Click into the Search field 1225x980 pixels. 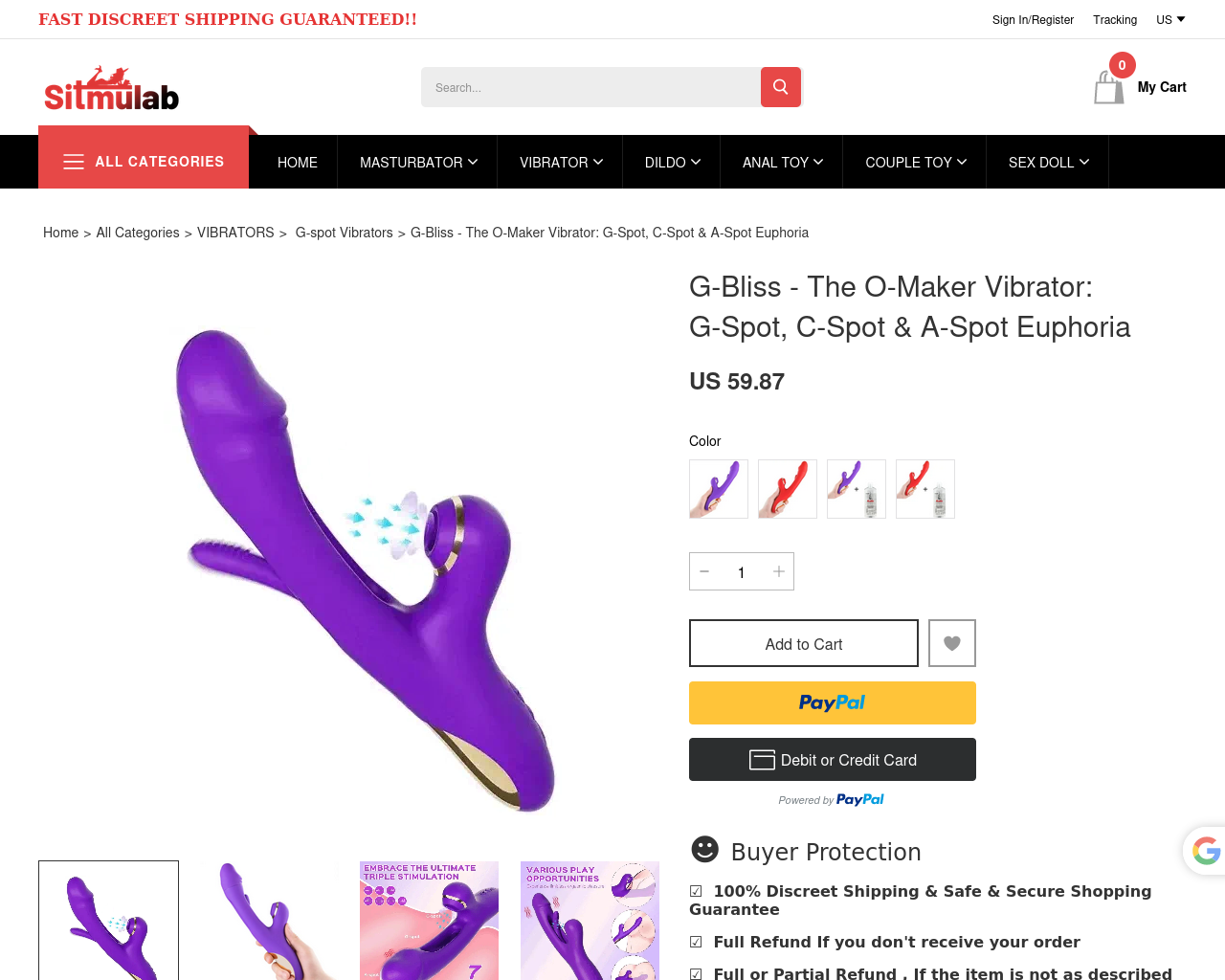[x=590, y=87]
